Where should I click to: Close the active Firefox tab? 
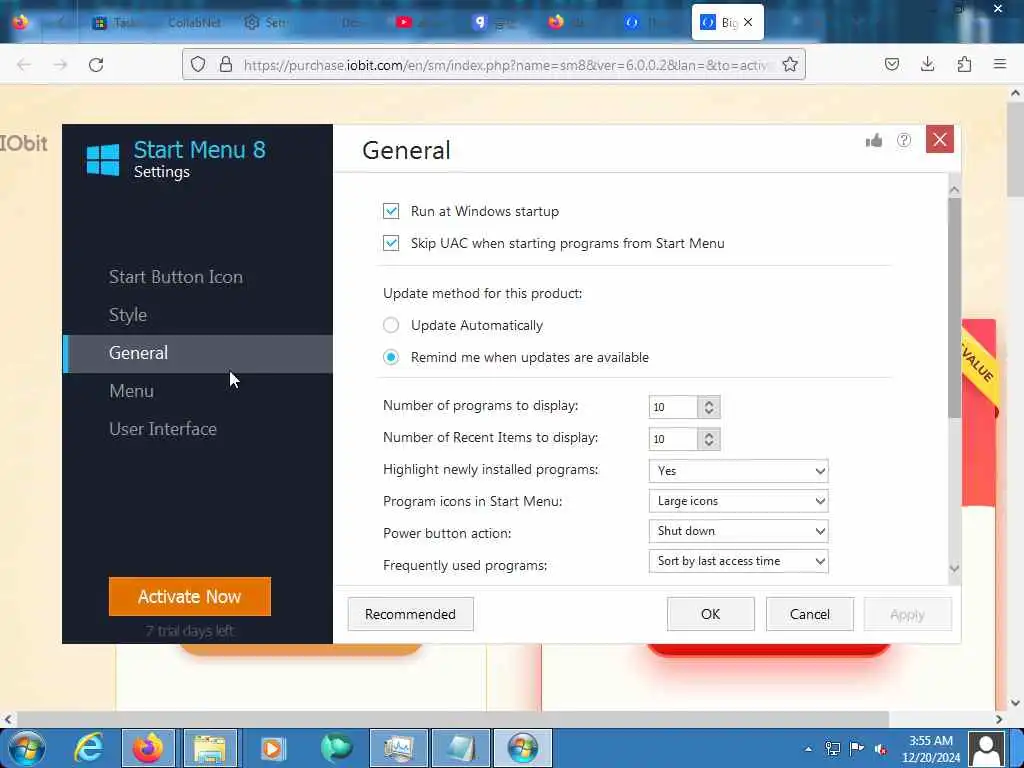coord(748,22)
